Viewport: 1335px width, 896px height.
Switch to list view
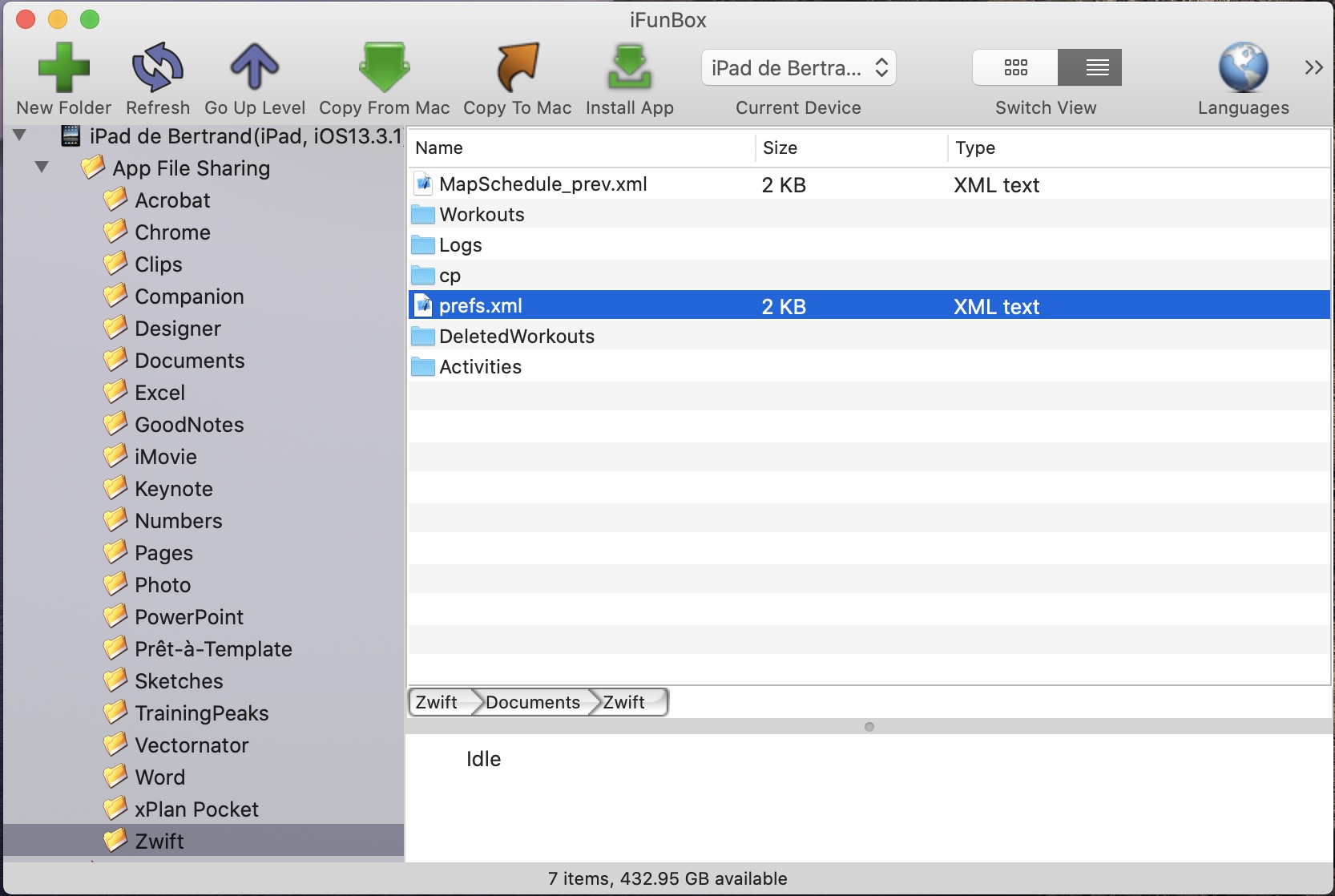[x=1090, y=67]
